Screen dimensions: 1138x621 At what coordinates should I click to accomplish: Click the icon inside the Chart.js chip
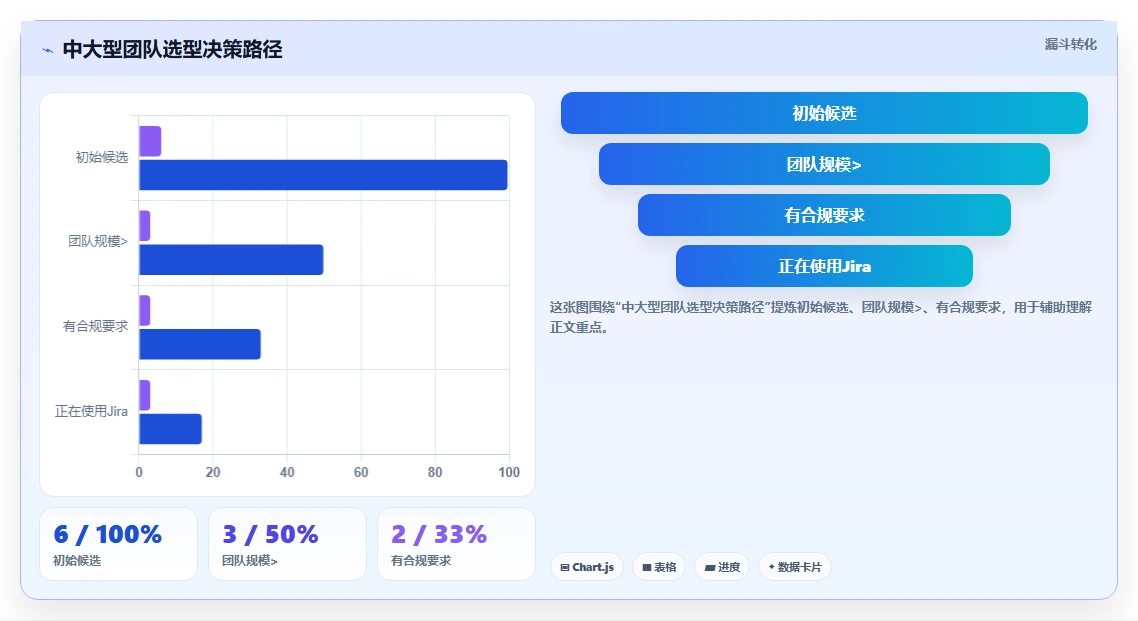pos(565,567)
